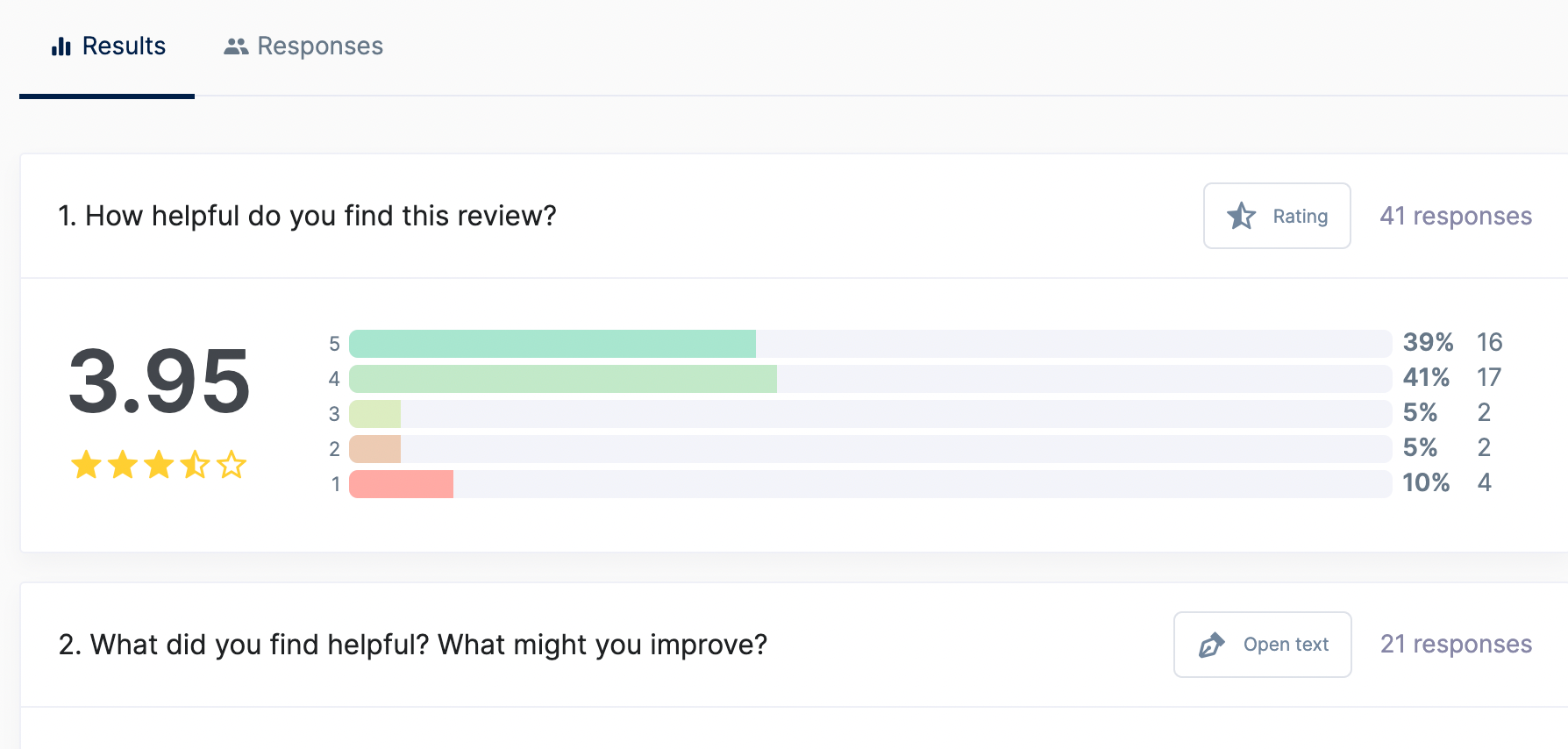Click the Open text type button
Viewport: 1568px width, 749px height.
tap(1263, 645)
